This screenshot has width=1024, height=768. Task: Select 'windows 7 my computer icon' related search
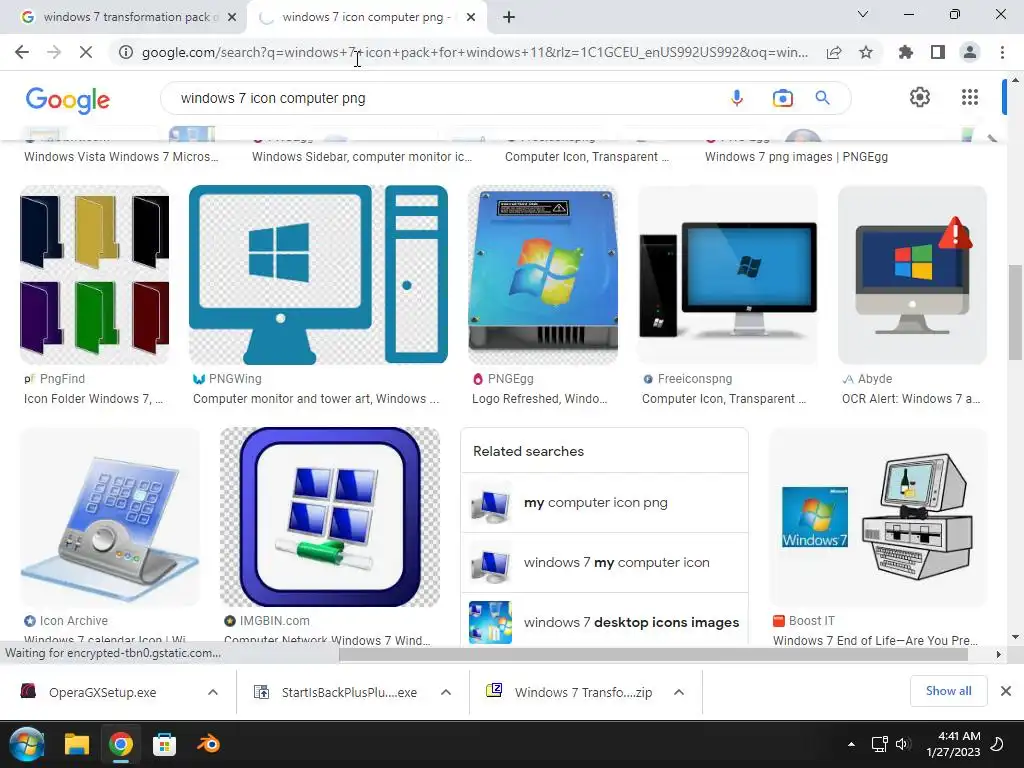point(604,563)
